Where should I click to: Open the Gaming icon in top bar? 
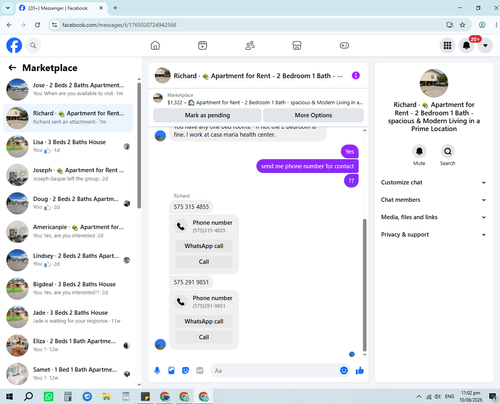point(344,45)
